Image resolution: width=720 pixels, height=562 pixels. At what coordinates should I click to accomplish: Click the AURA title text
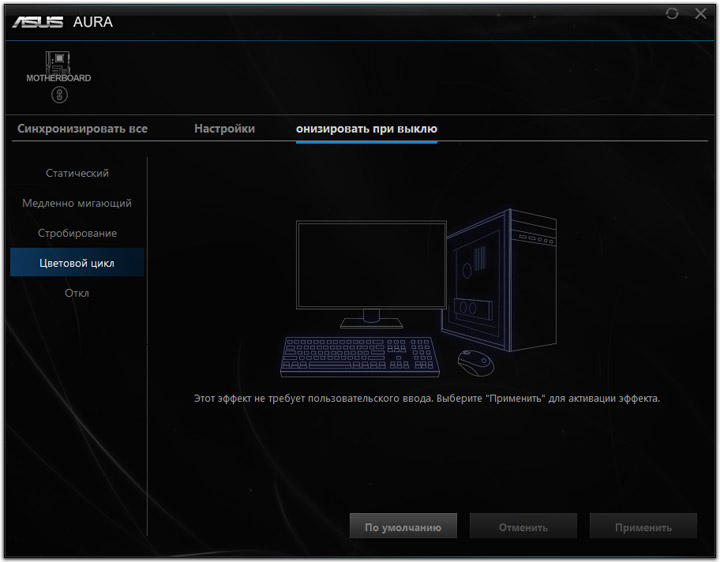pos(93,22)
